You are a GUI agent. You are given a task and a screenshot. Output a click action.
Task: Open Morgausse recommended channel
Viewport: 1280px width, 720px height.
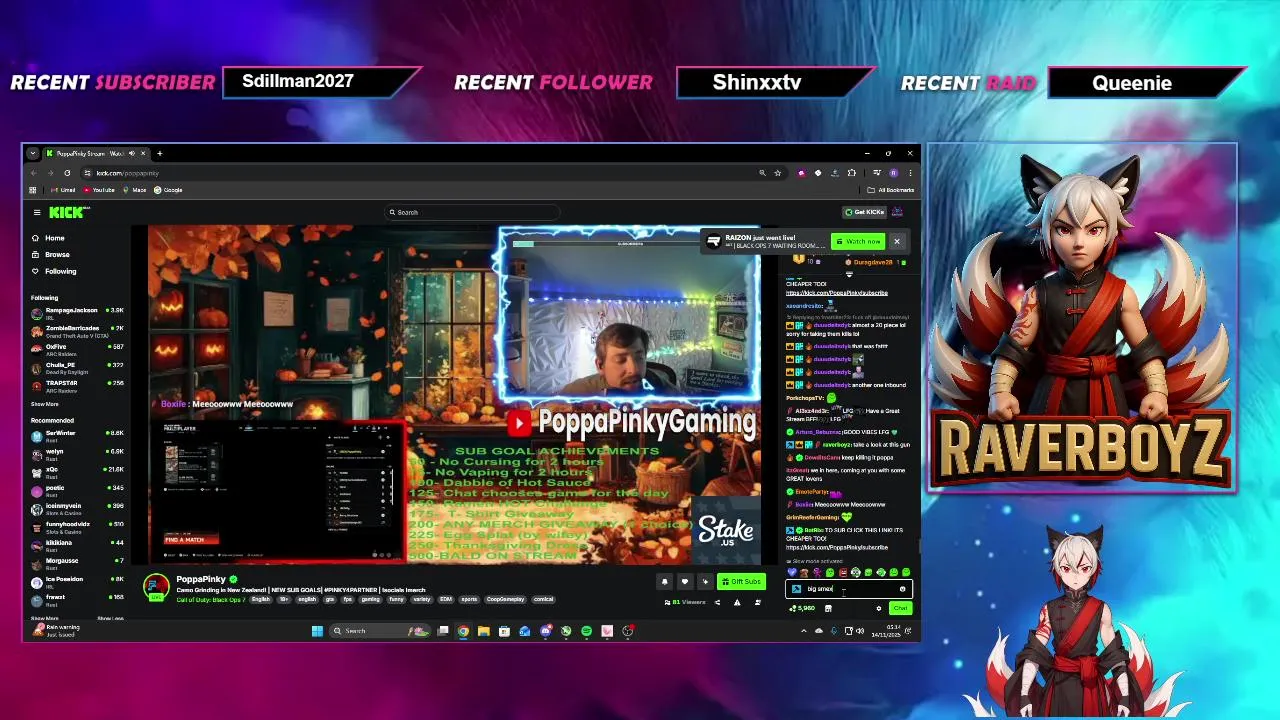[x=77, y=562]
